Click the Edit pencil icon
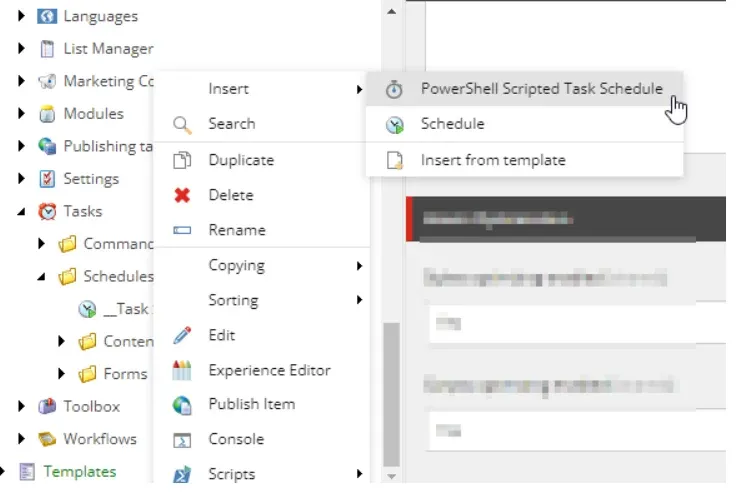743x492 pixels. point(182,335)
